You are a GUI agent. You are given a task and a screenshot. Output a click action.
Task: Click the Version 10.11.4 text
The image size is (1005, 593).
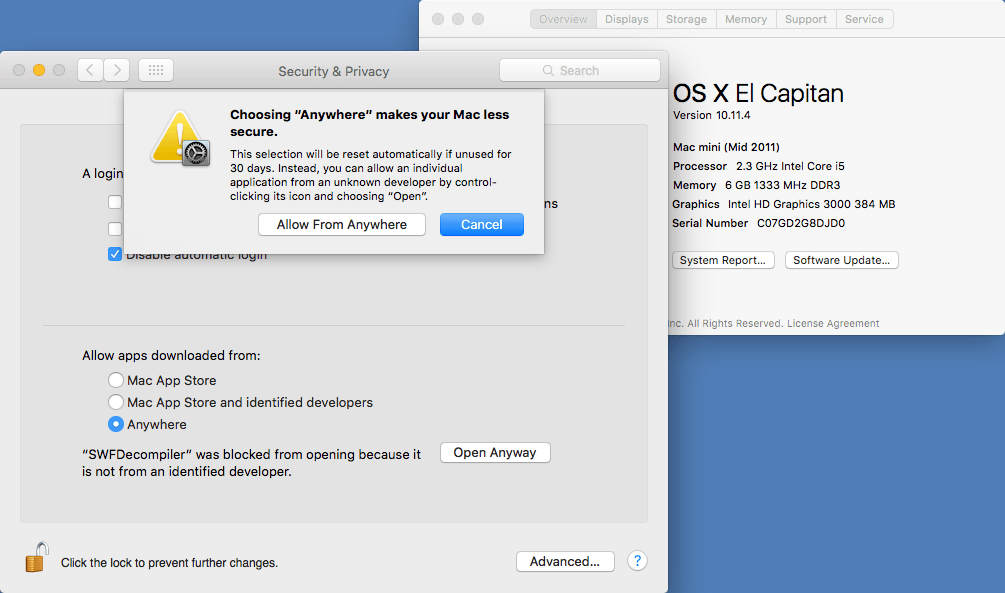click(x=711, y=115)
